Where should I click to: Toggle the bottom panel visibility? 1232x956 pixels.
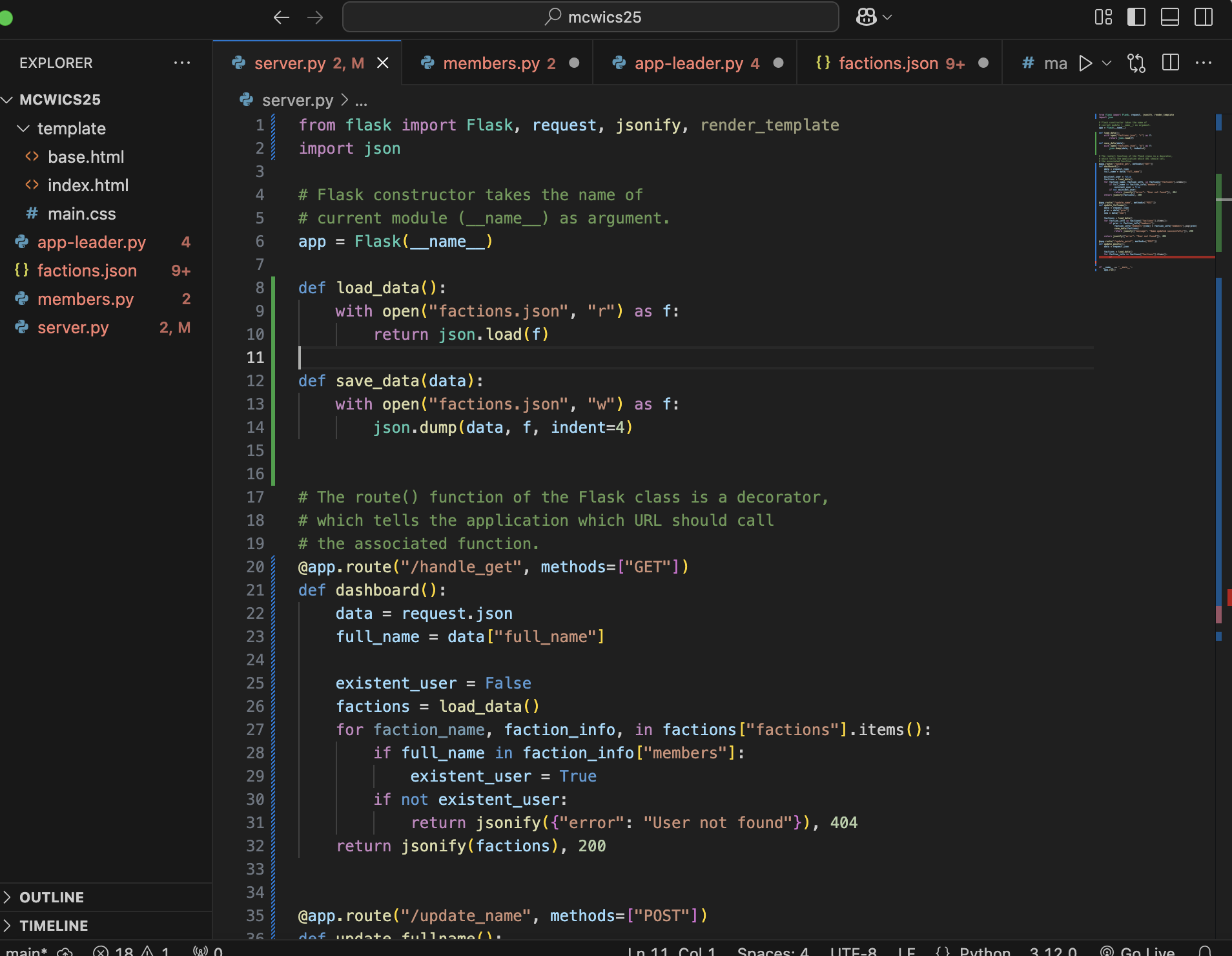point(1170,17)
